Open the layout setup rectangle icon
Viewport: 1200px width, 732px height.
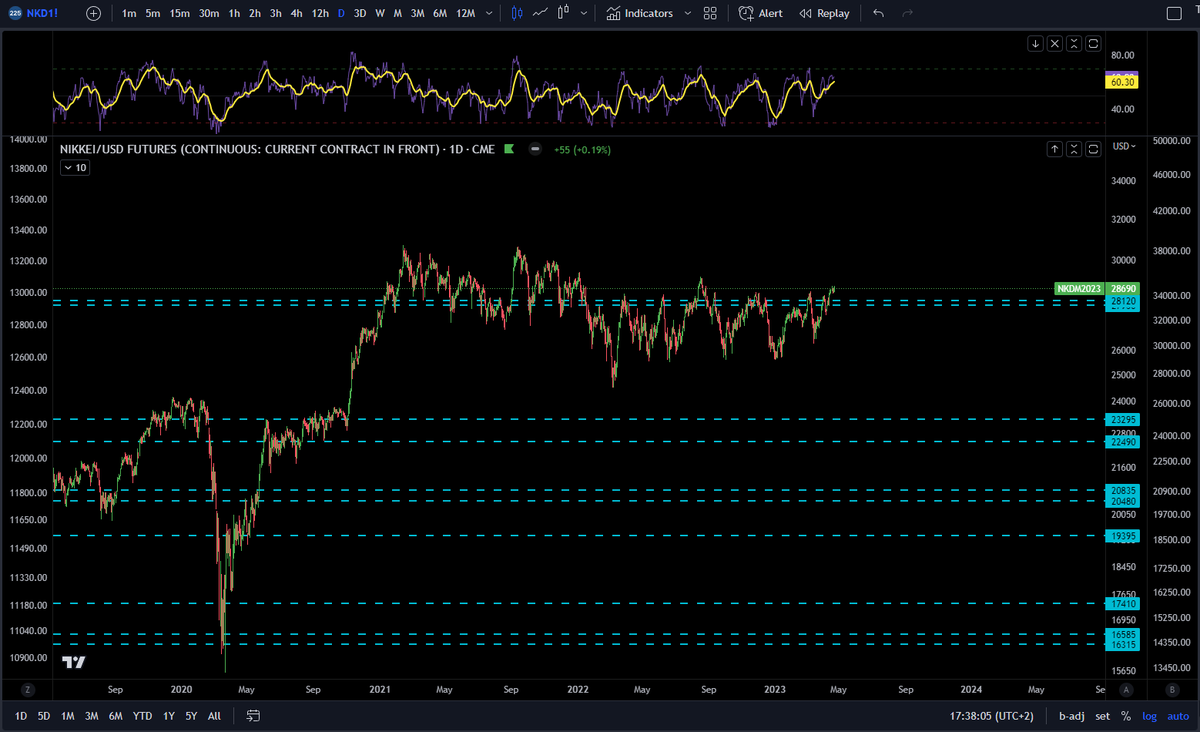coord(1175,13)
